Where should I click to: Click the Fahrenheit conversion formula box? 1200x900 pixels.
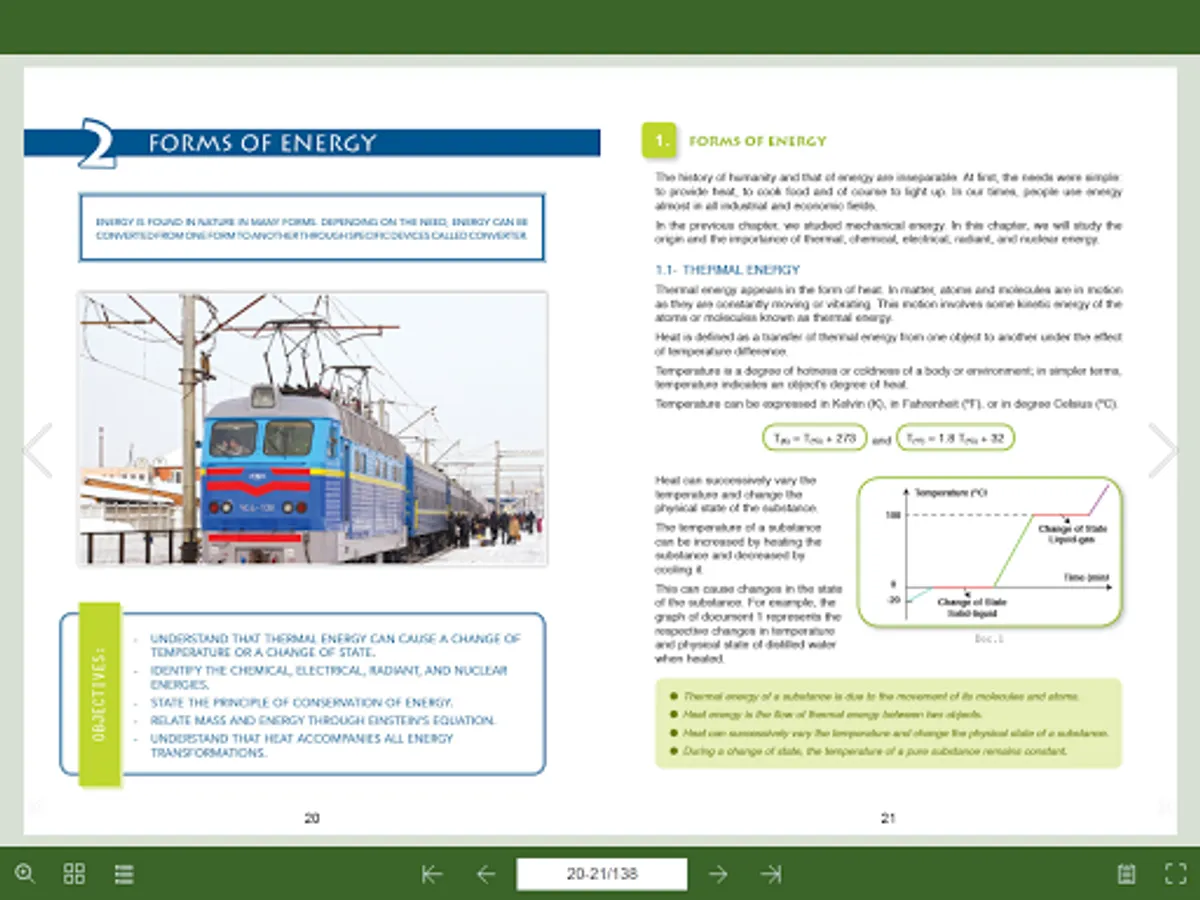click(956, 437)
